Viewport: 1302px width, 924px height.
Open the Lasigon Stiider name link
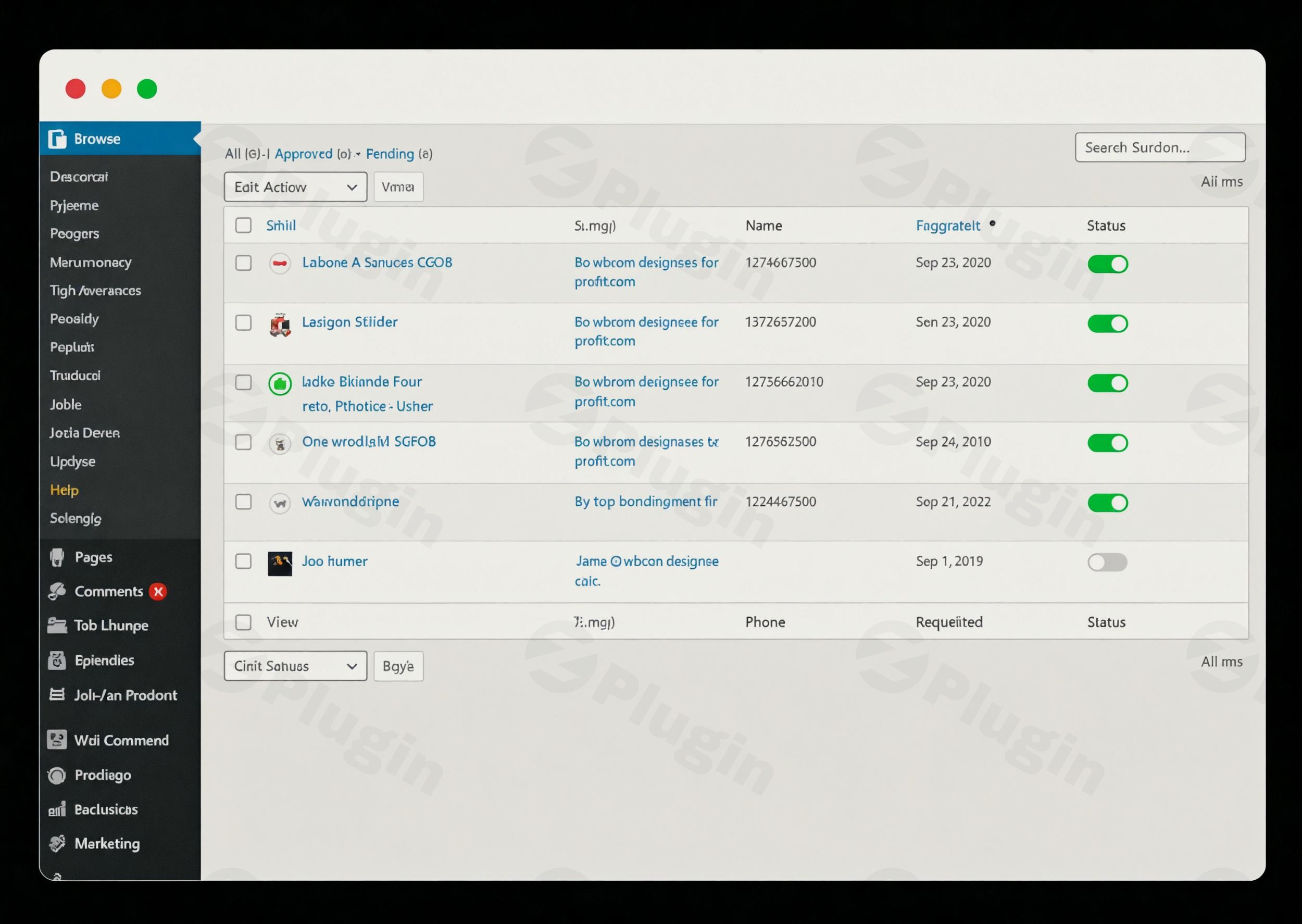[349, 322]
